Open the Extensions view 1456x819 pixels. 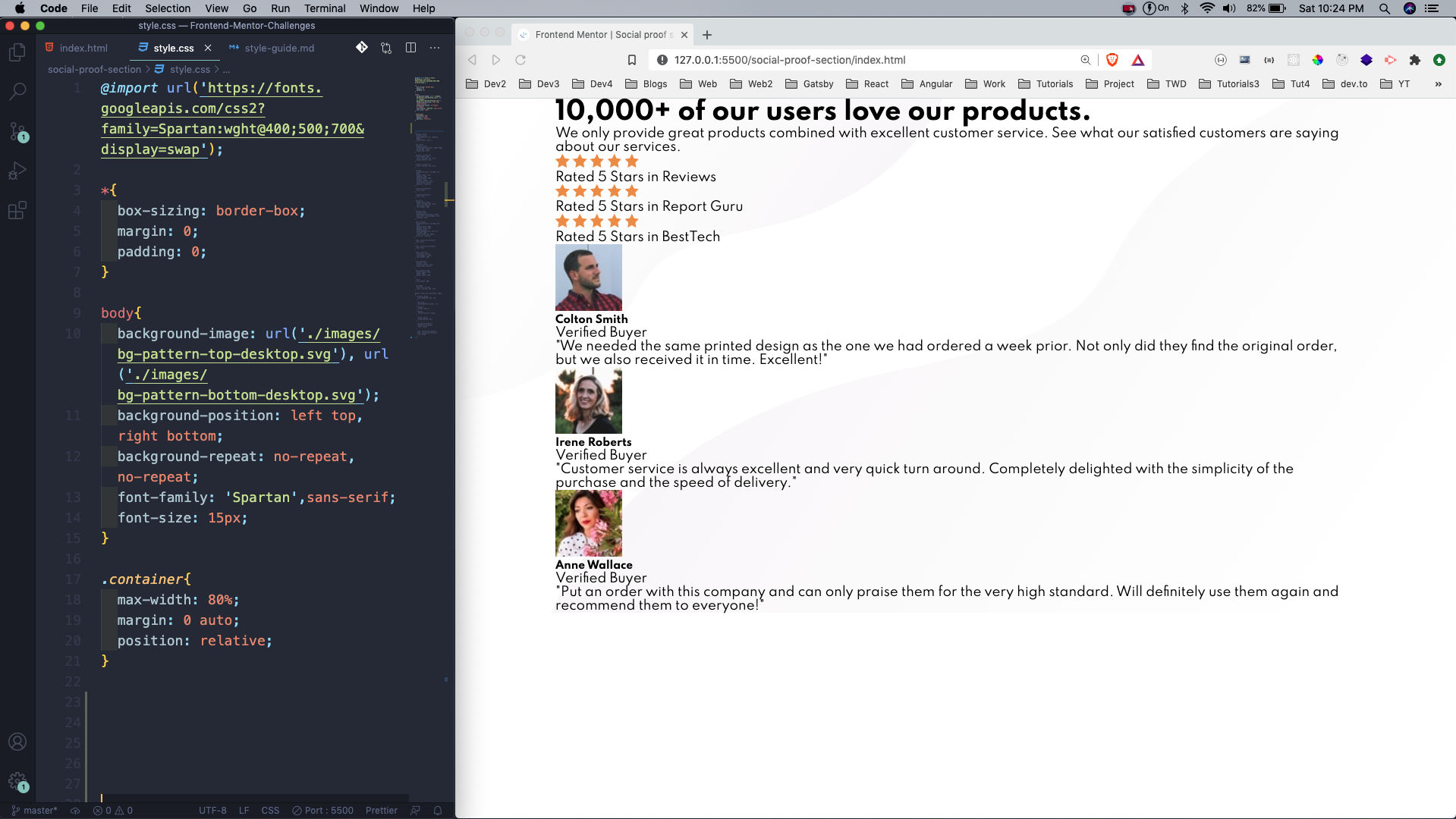click(x=17, y=210)
